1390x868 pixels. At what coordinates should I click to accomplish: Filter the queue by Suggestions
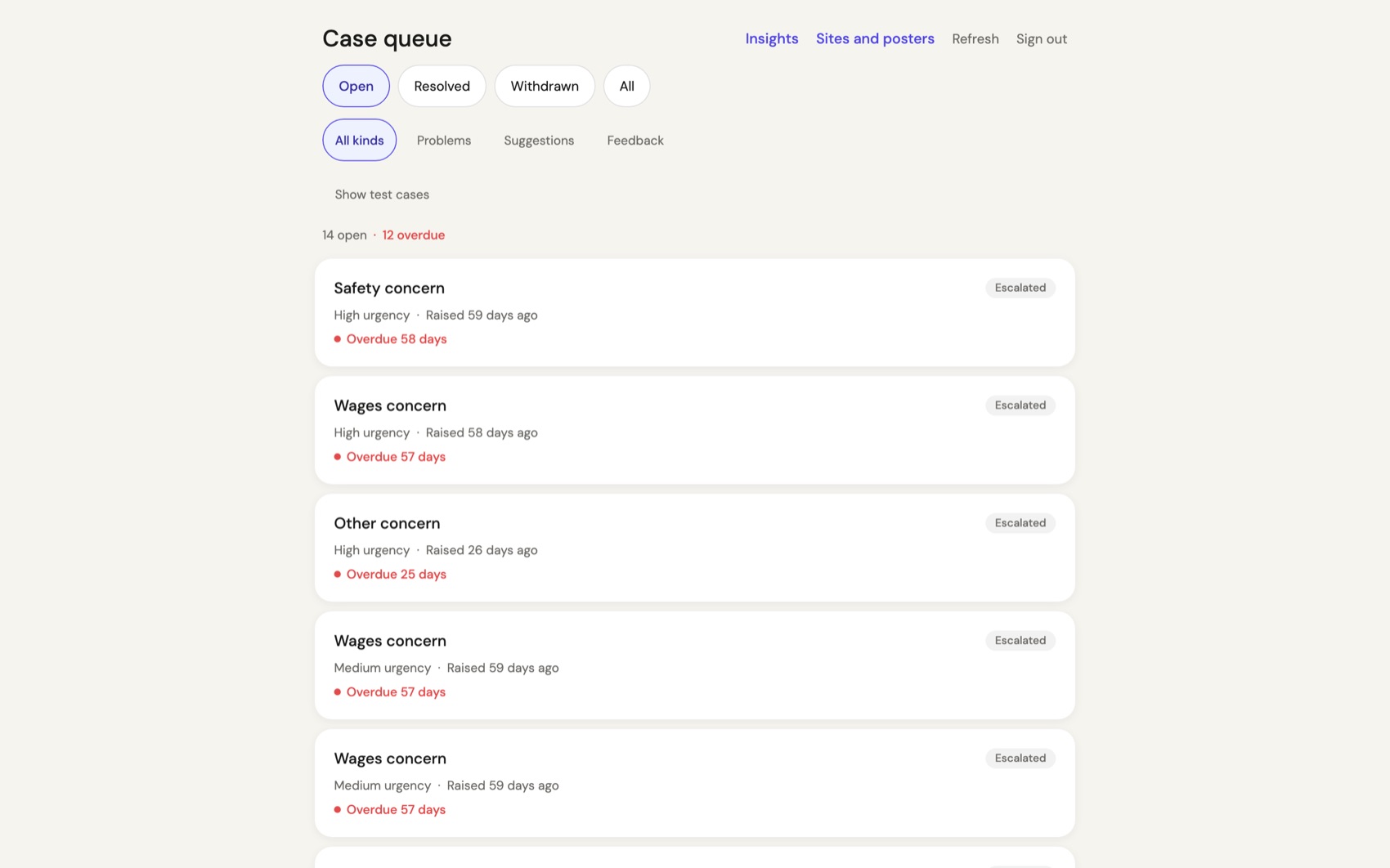pyautogui.click(x=539, y=140)
